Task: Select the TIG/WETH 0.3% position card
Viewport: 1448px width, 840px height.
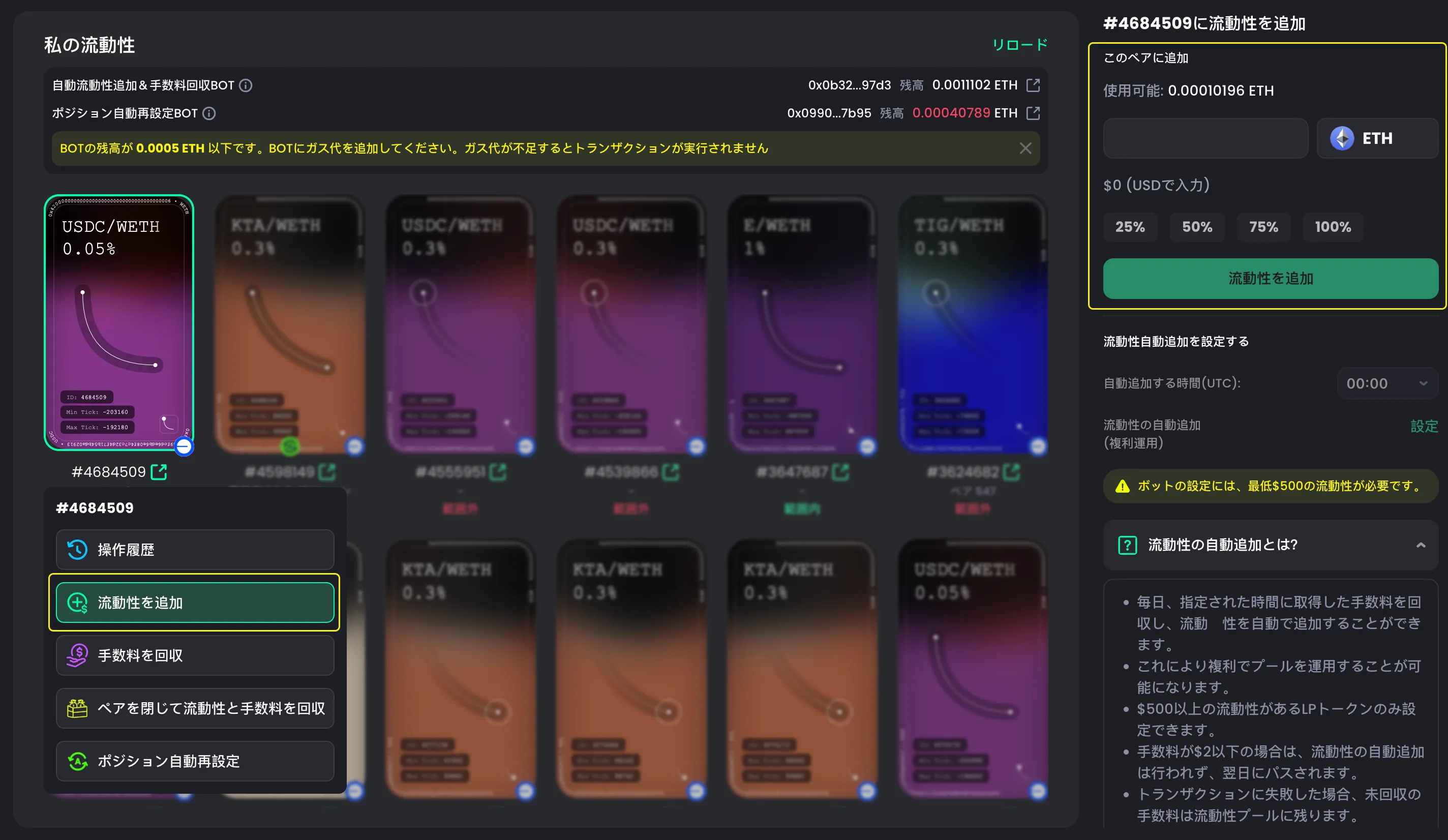Action: pyautogui.click(x=973, y=323)
